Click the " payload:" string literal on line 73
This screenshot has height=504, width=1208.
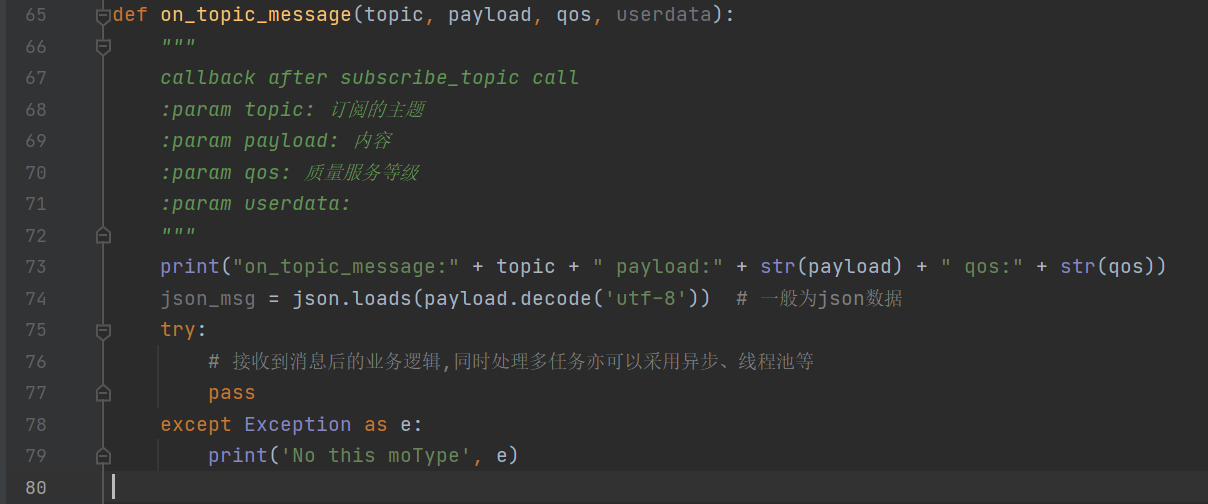pyautogui.click(x=658, y=267)
